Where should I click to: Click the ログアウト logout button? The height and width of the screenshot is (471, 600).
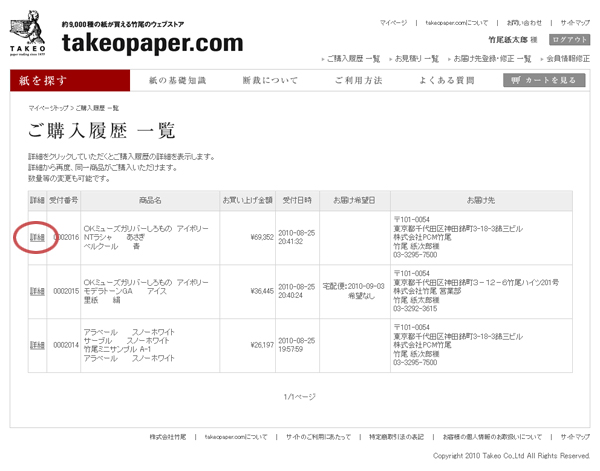pos(569,39)
